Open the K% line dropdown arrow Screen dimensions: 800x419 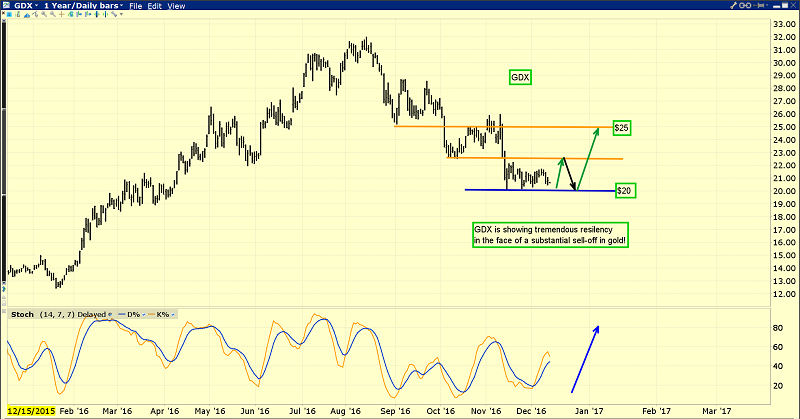(x=172, y=314)
